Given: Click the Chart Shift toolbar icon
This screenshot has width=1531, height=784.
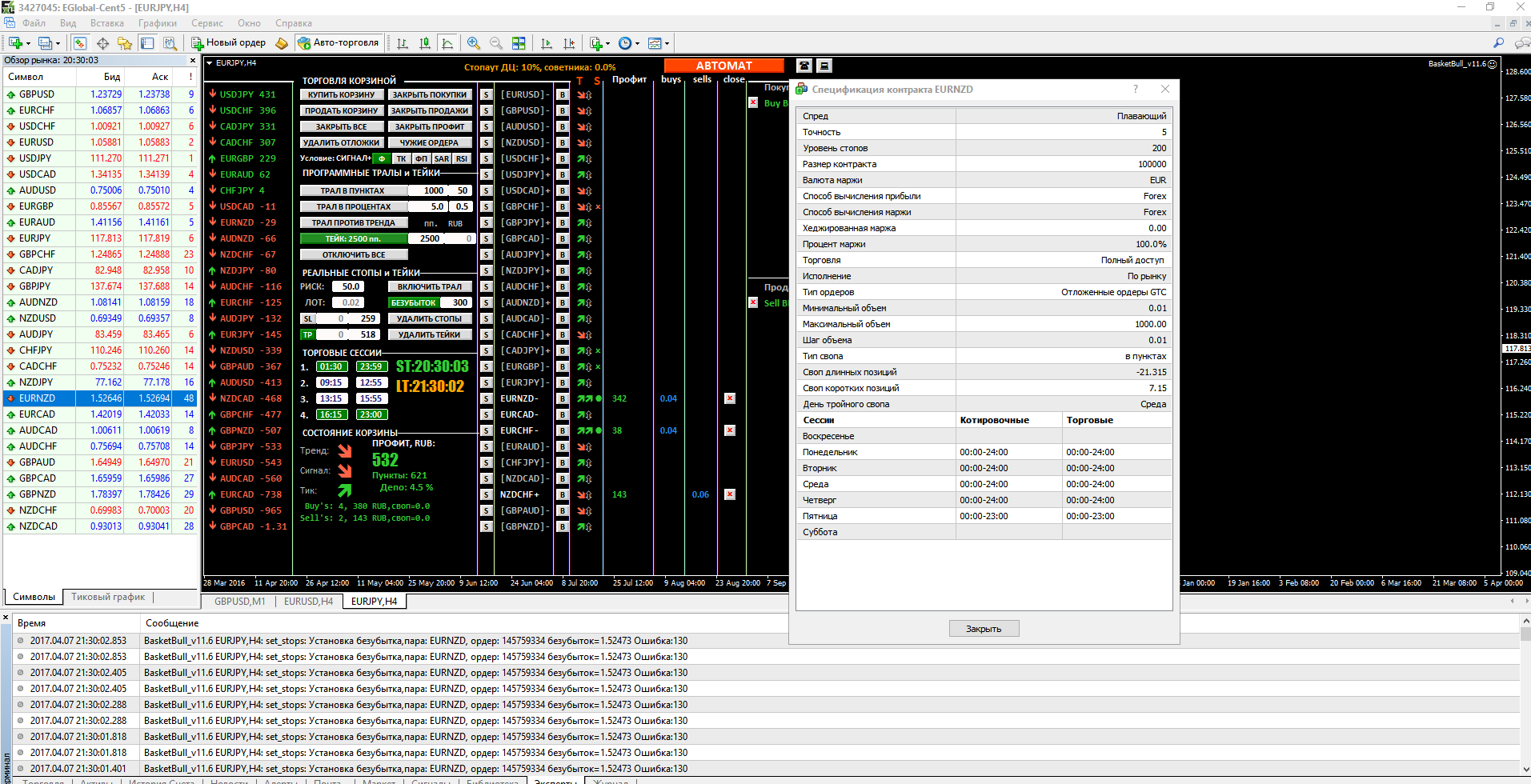Looking at the screenshot, I should (569, 43).
